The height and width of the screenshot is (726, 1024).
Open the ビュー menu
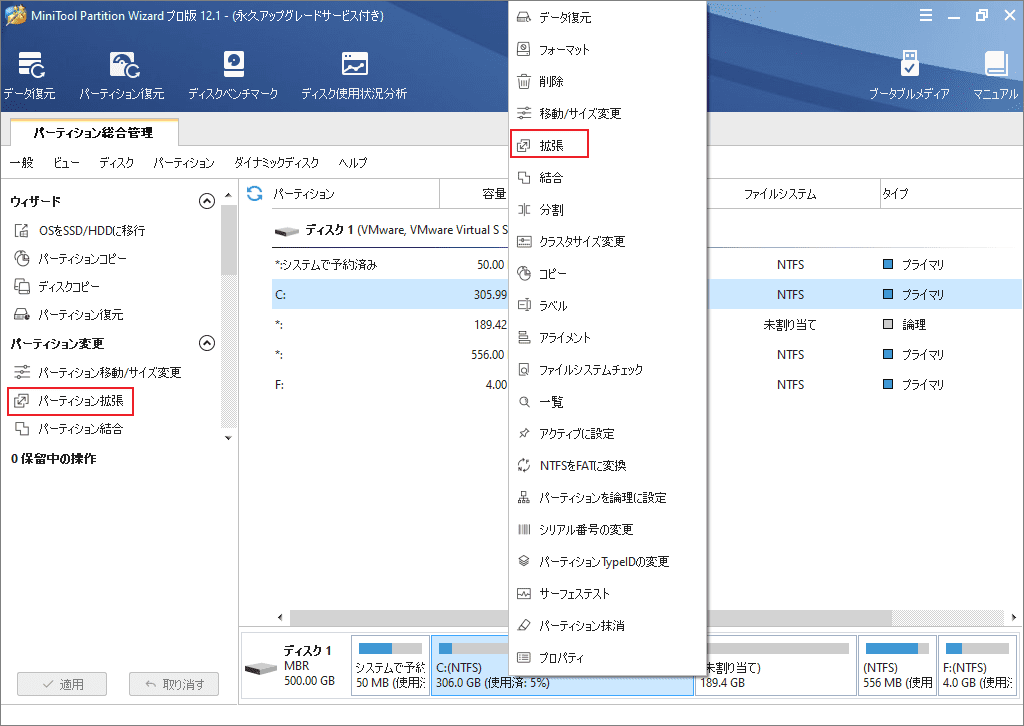(x=66, y=163)
